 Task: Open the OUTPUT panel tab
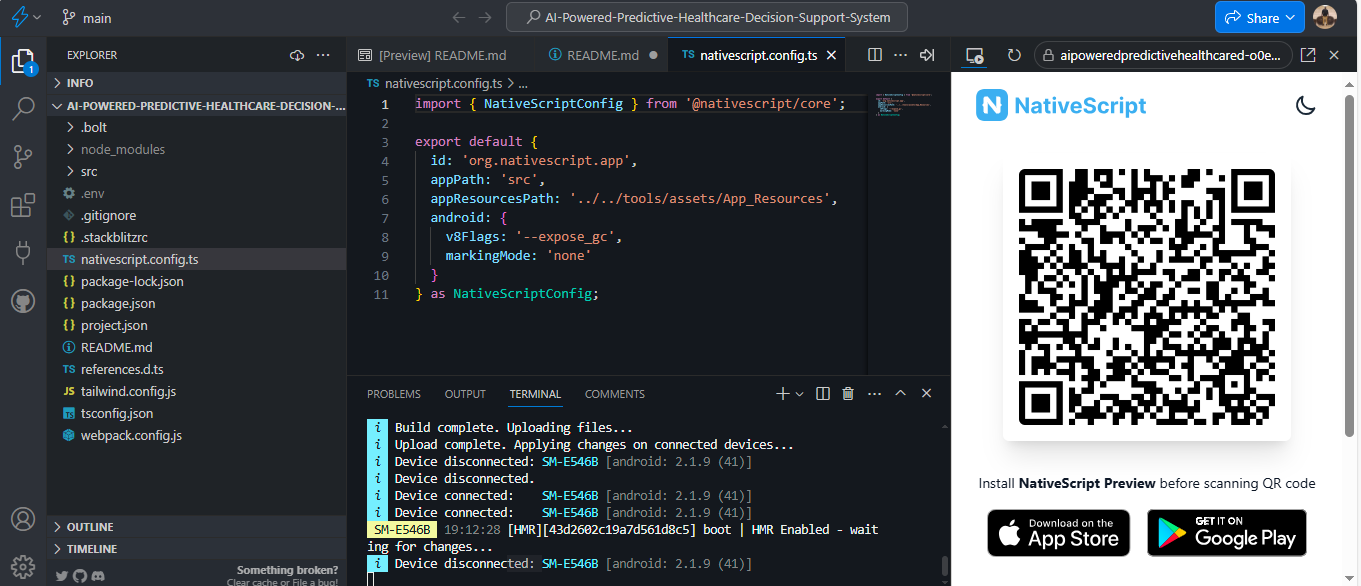pyautogui.click(x=465, y=394)
